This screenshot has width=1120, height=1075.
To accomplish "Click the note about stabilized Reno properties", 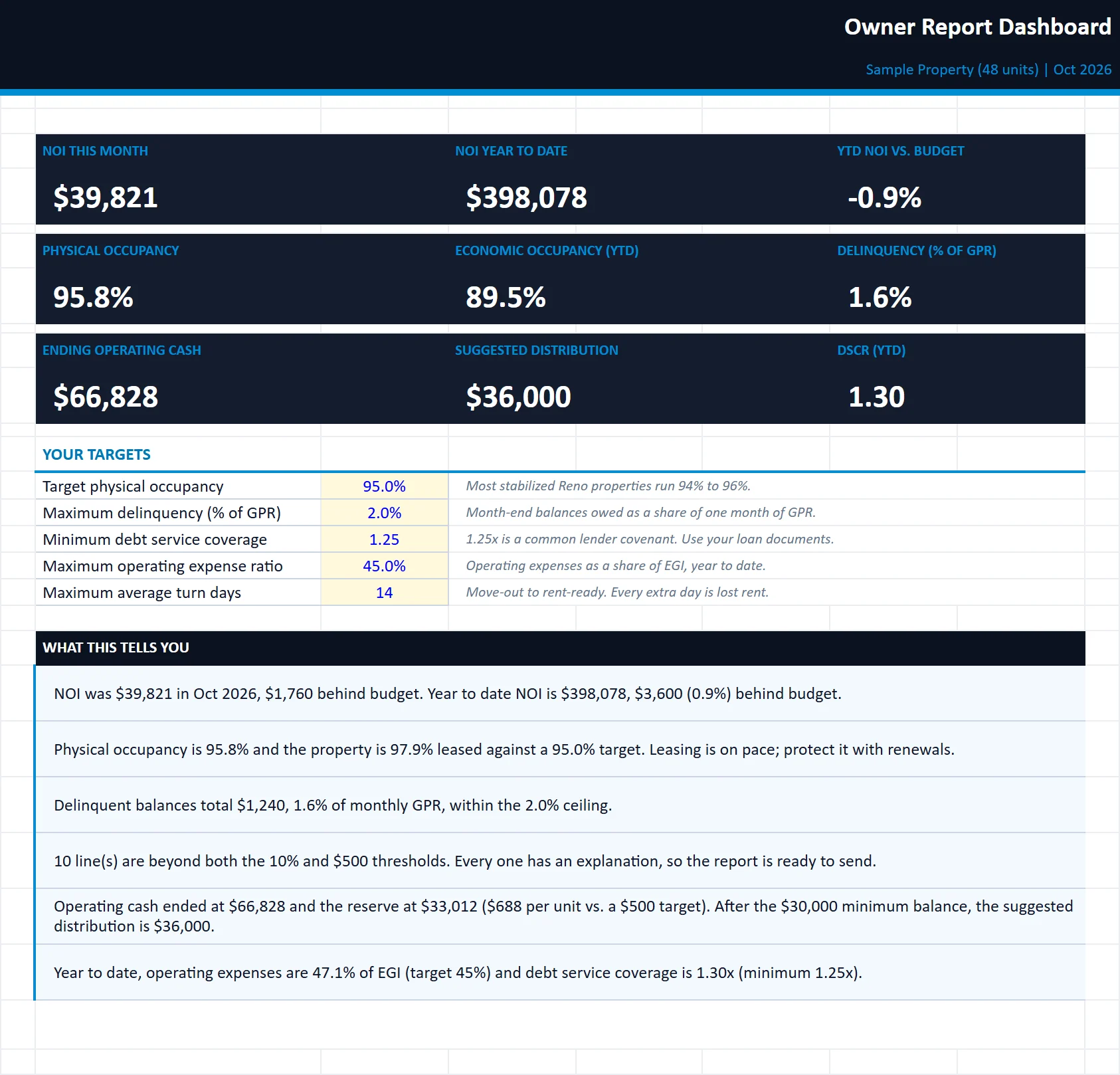I will click(608, 486).
